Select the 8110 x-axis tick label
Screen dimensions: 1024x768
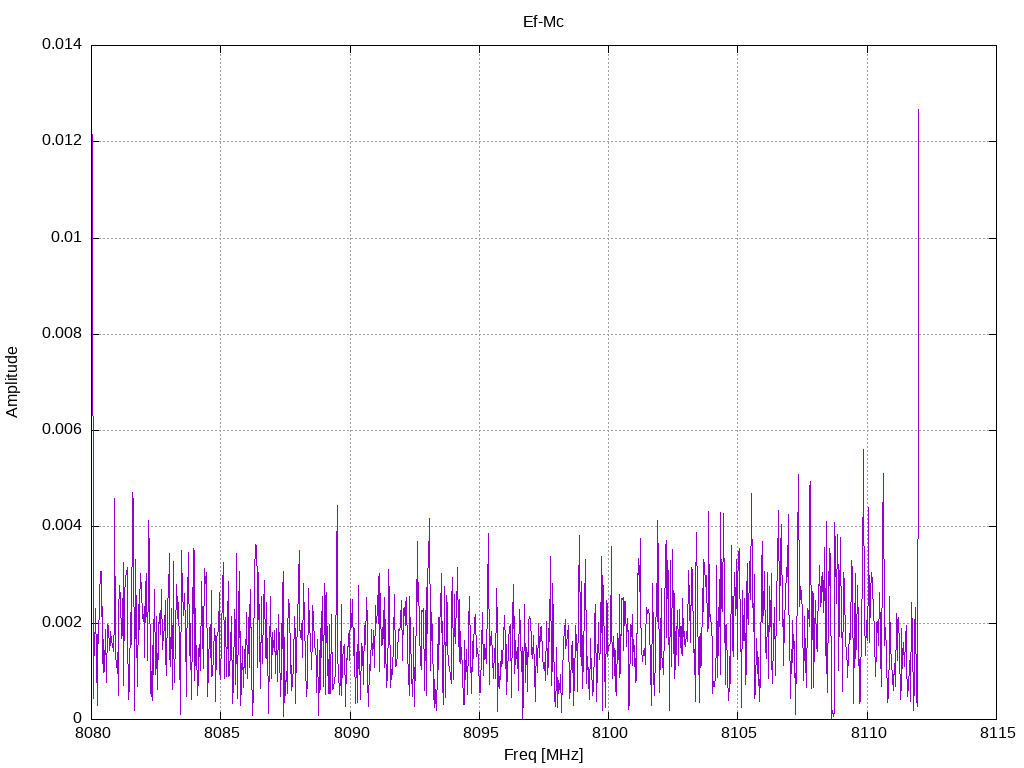click(x=867, y=732)
